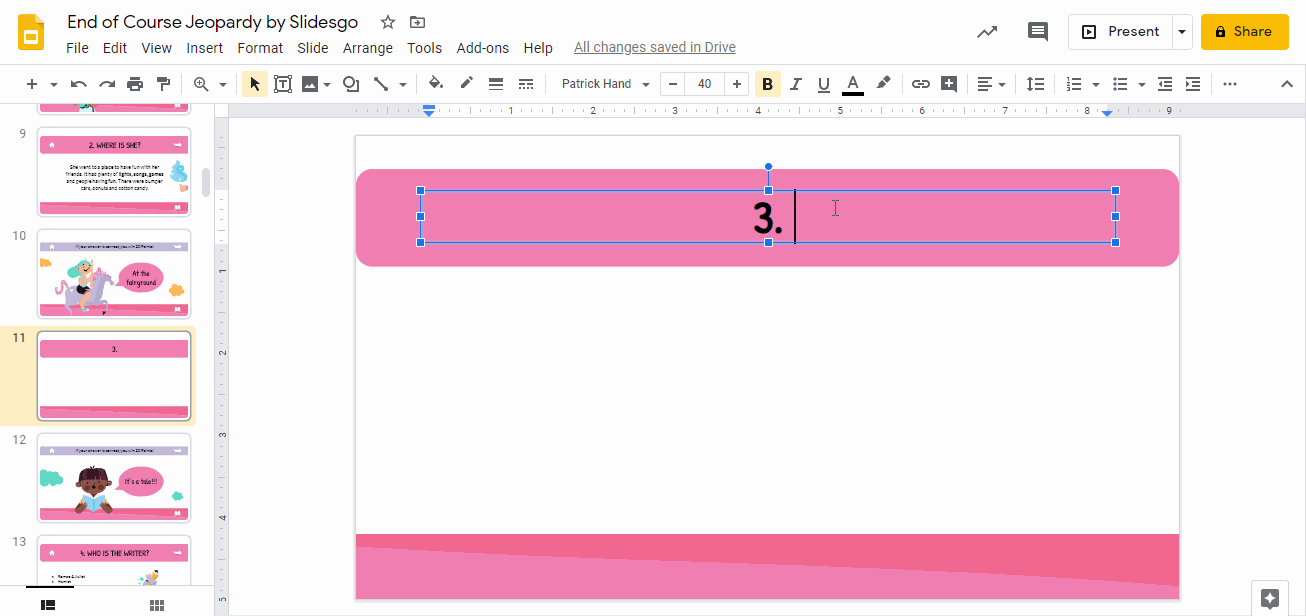Select the Text box tool
Image resolution: width=1306 pixels, height=616 pixels.
point(283,83)
